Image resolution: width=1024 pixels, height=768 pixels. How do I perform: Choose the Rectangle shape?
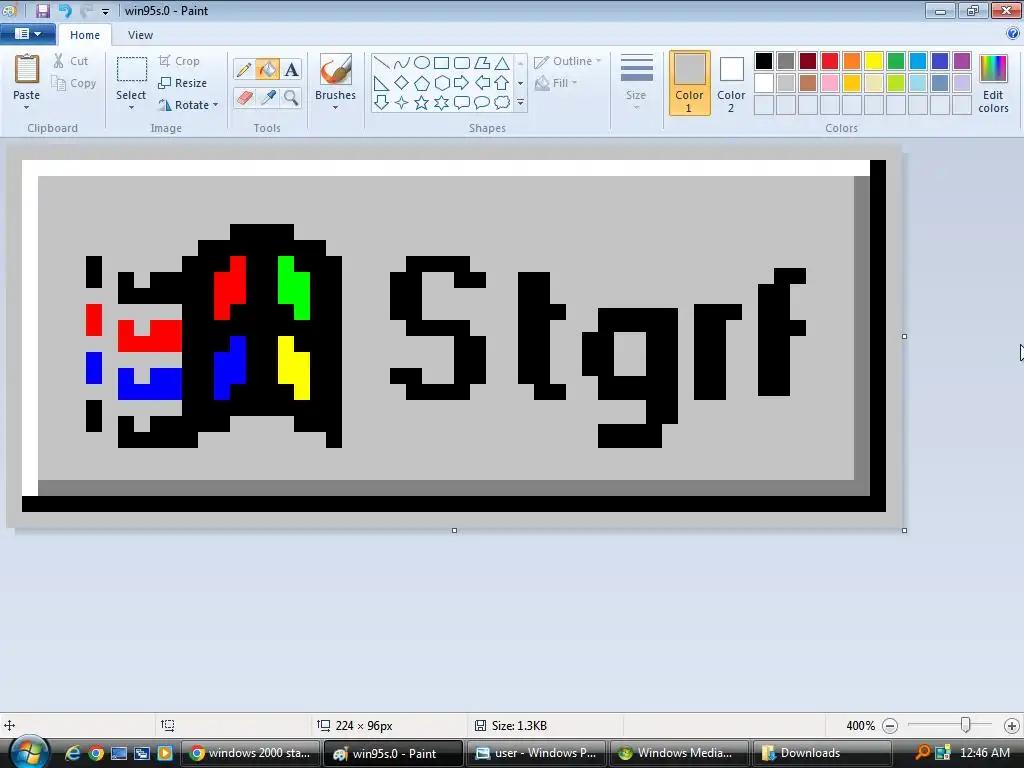pyautogui.click(x=441, y=63)
